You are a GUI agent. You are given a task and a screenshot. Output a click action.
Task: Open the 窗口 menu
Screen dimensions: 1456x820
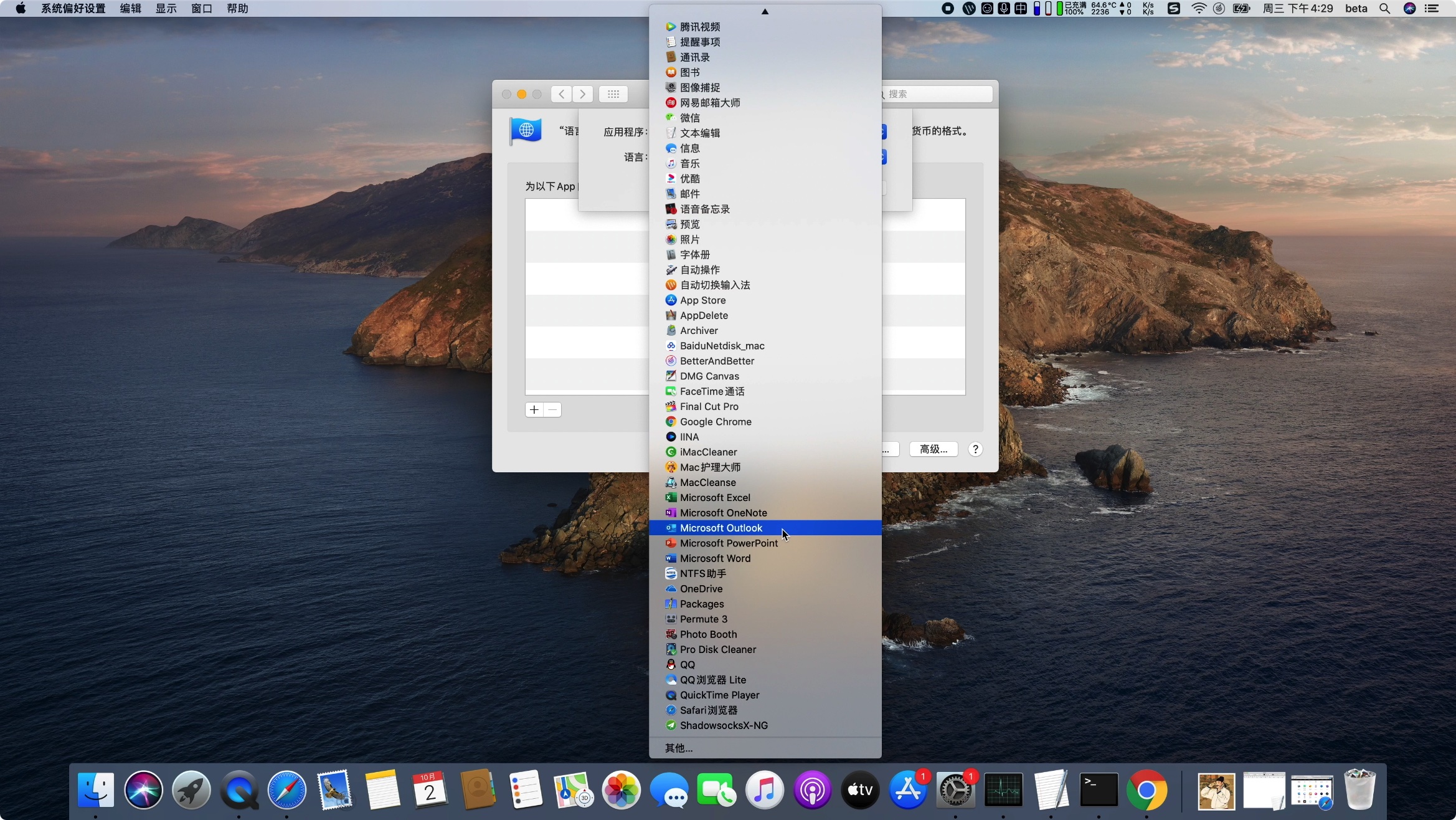pyautogui.click(x=202, y=9)
